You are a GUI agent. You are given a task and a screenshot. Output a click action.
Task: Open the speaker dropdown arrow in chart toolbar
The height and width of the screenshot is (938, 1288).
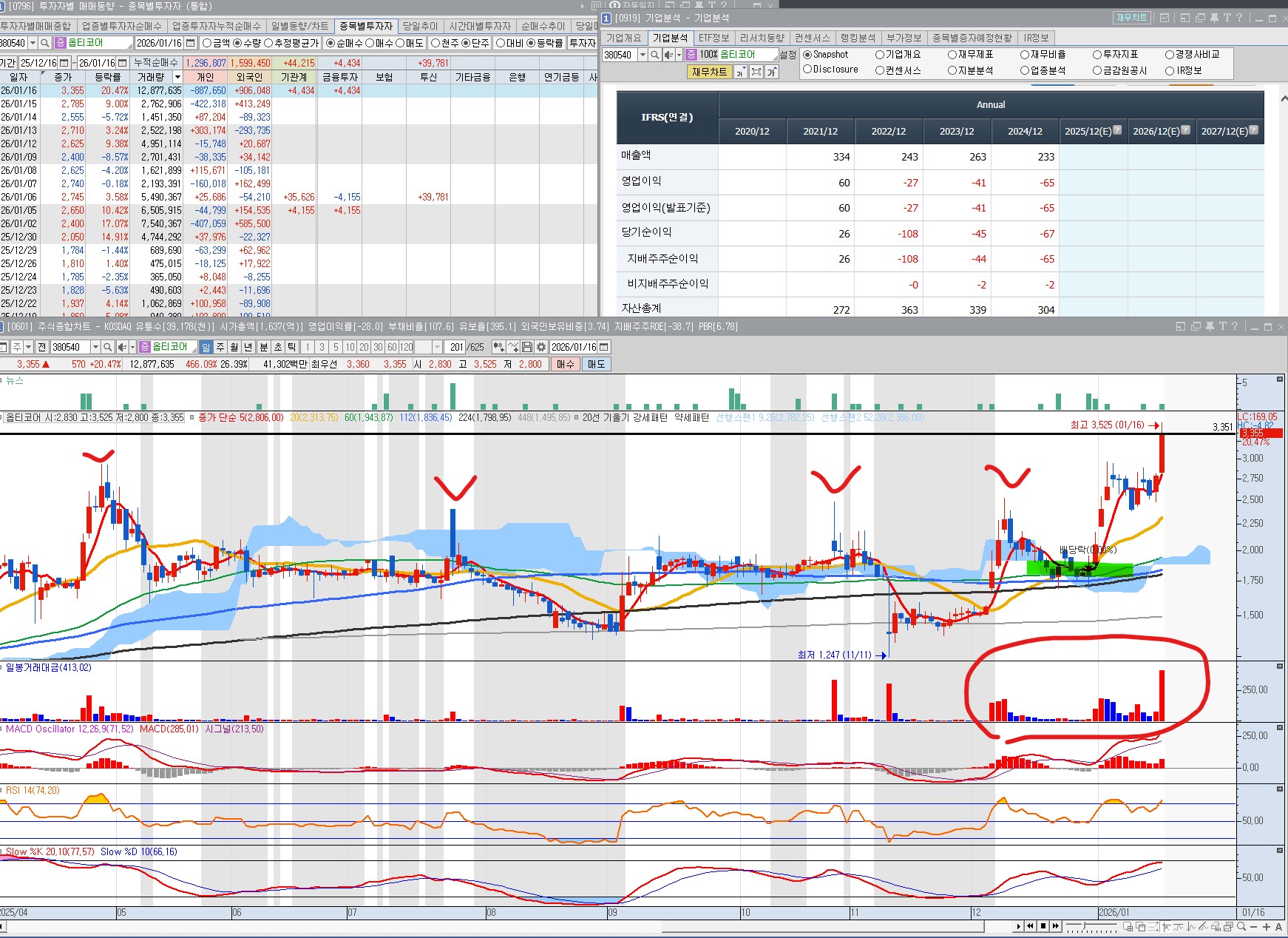[132, 347]
